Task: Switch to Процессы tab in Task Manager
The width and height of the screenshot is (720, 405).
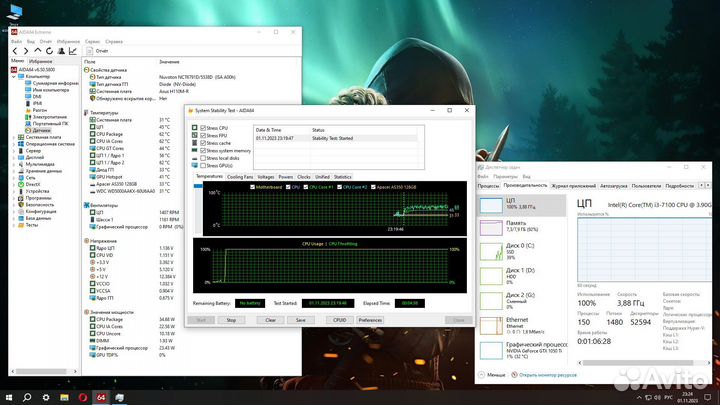Action: 488,186
